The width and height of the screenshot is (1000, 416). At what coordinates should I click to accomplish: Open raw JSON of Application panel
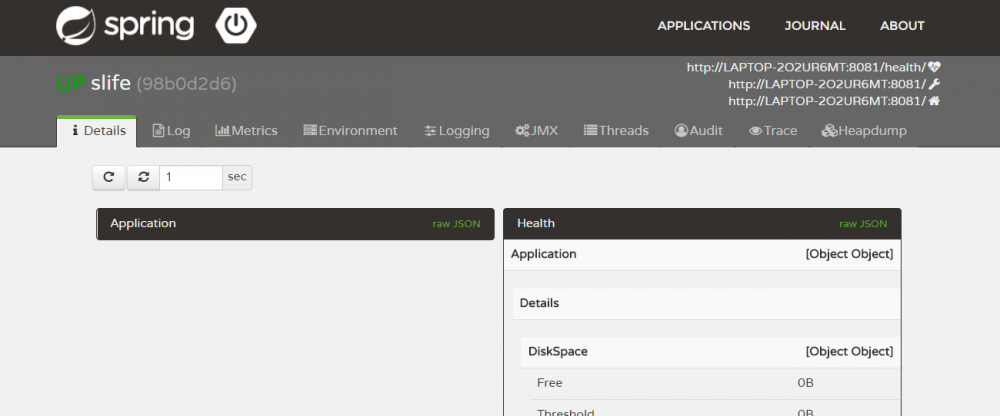coord(457,224)
